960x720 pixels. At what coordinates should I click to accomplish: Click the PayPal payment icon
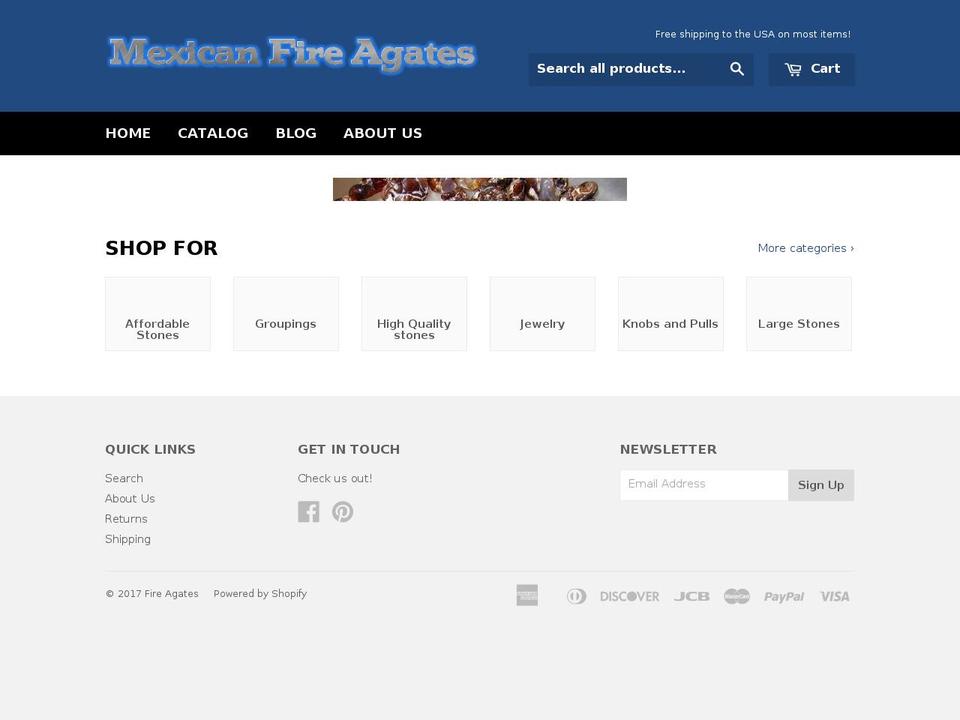[784, 596]
